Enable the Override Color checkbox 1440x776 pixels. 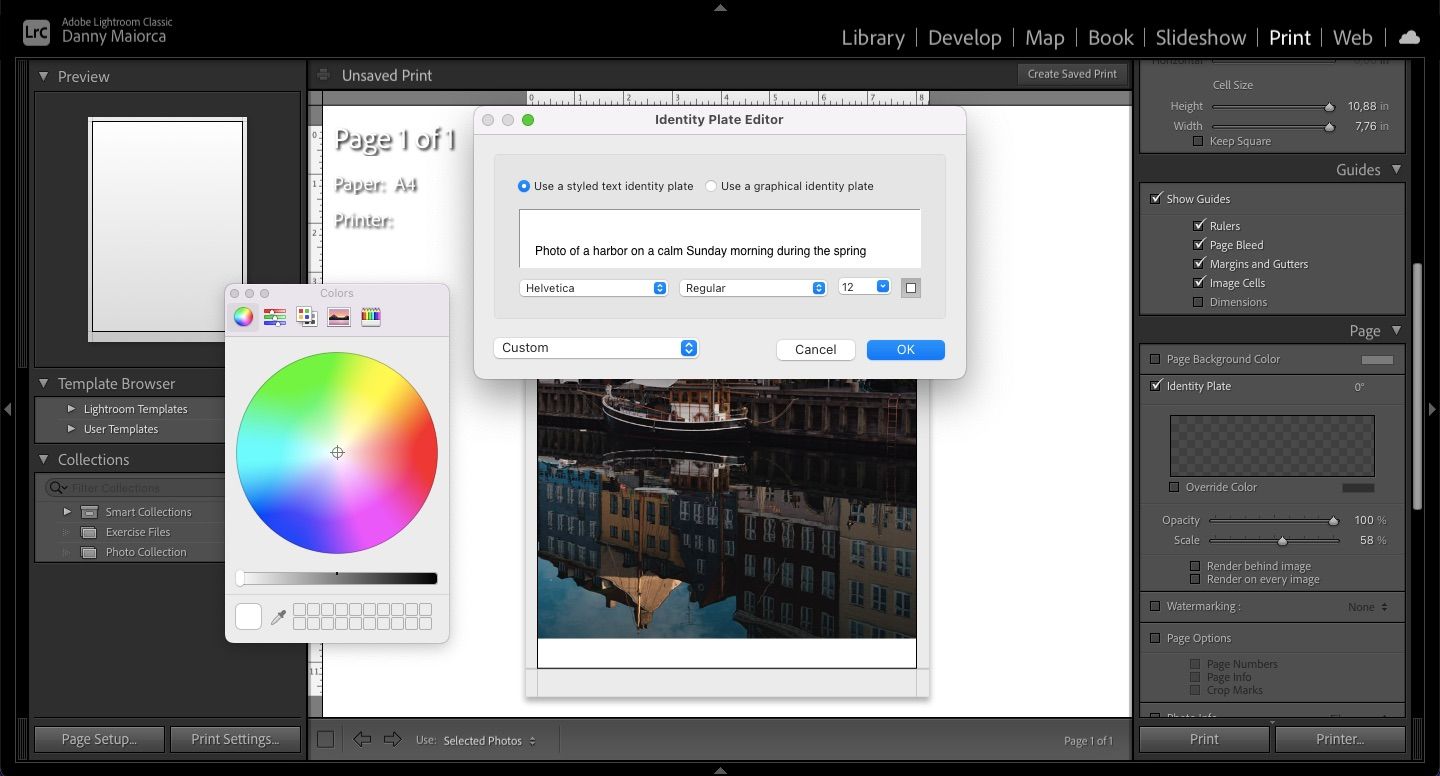pos(1175,487)
